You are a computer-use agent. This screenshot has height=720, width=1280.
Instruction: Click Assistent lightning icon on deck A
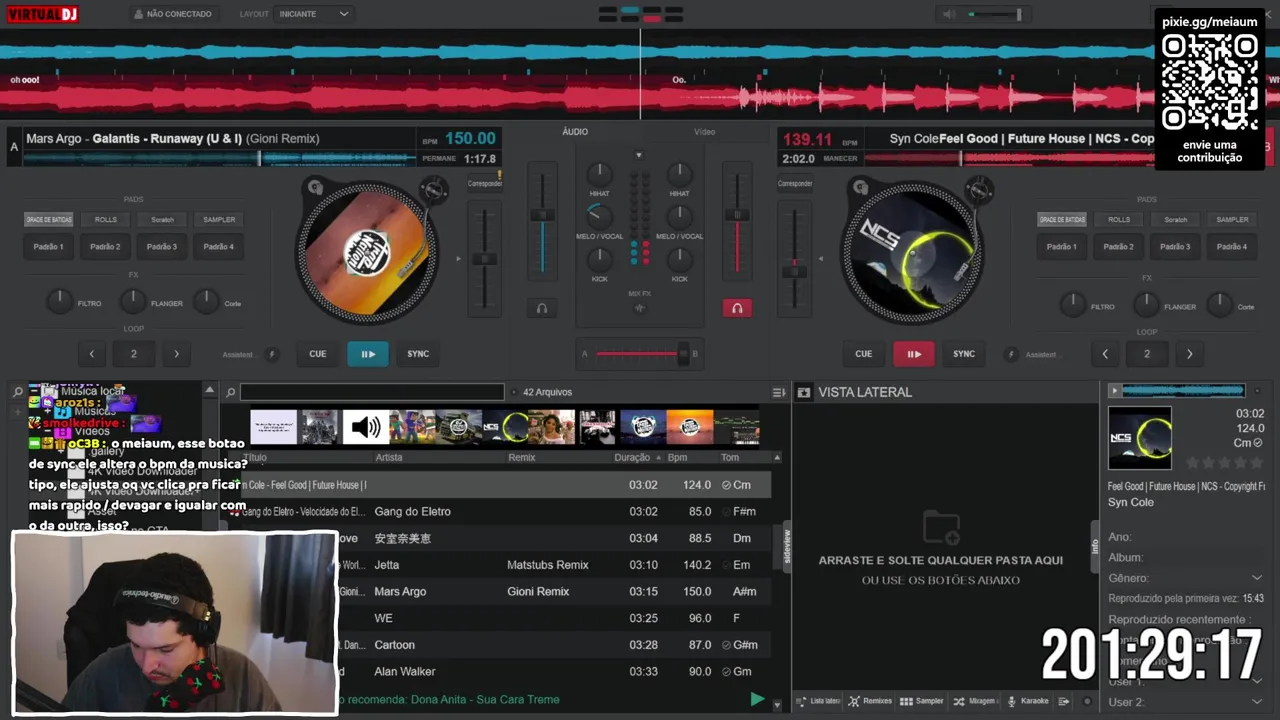click(x=271, y=354)
